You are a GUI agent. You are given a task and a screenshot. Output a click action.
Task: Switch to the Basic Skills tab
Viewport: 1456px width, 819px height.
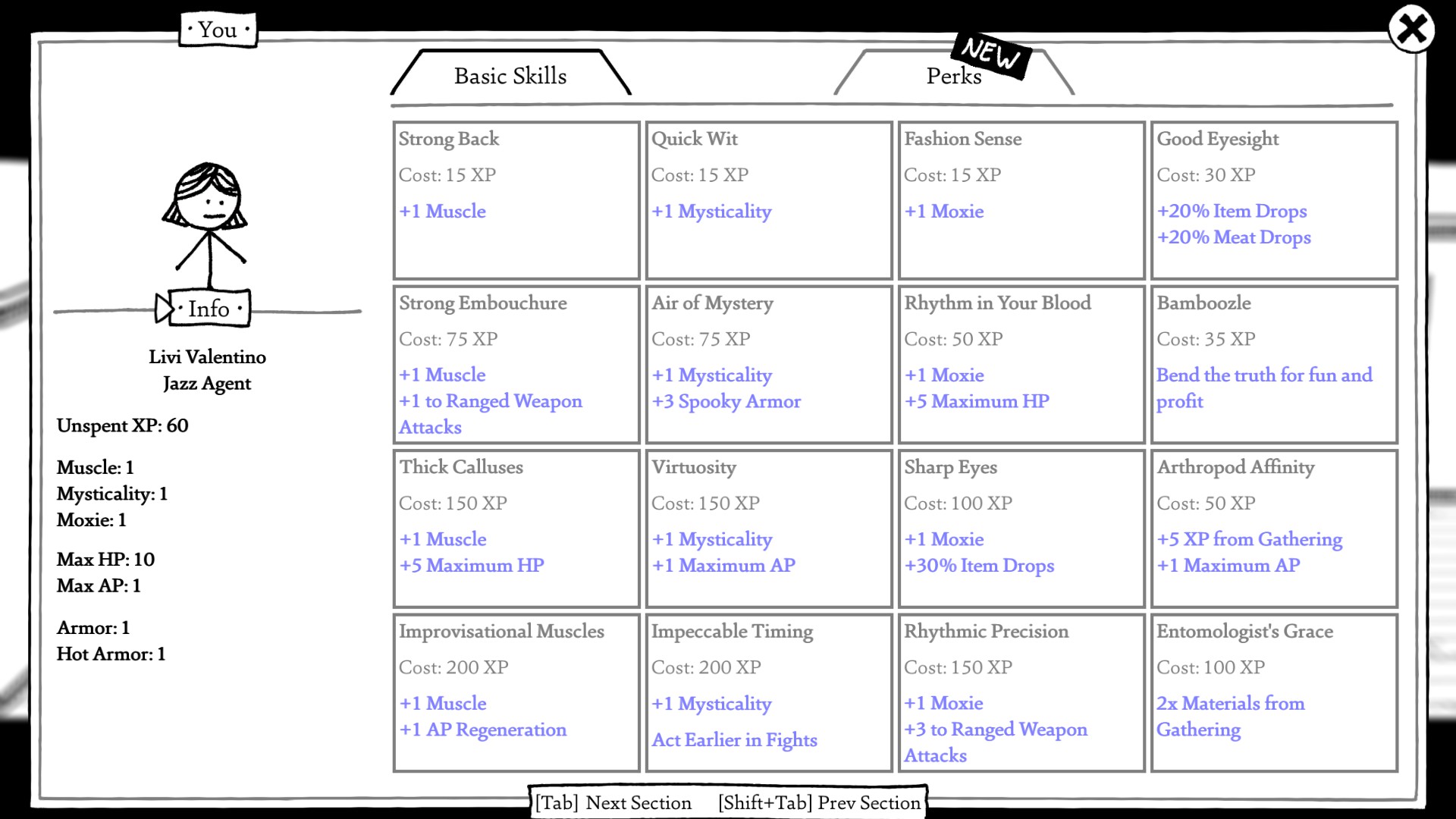click(x=510, y=75)
